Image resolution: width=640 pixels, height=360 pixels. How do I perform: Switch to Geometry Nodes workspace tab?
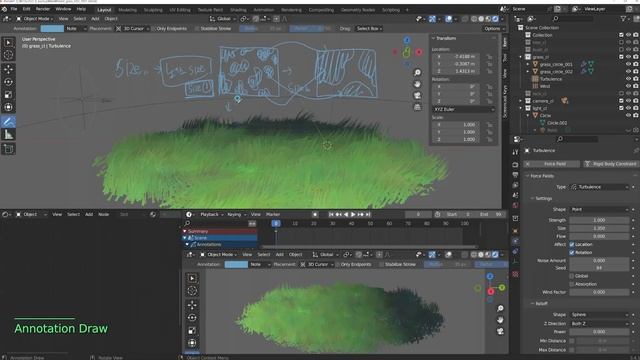[358, 10]
